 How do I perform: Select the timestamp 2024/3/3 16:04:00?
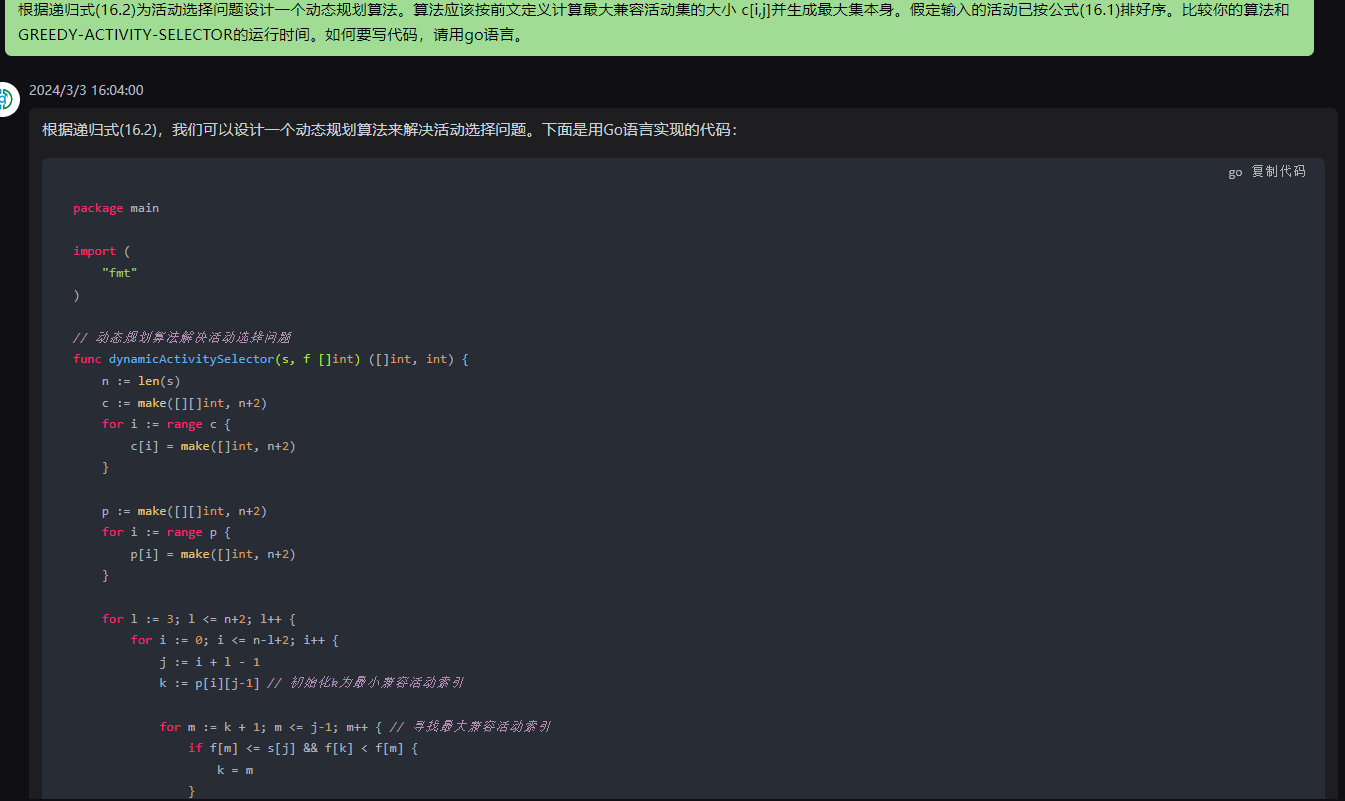(86, 90)
